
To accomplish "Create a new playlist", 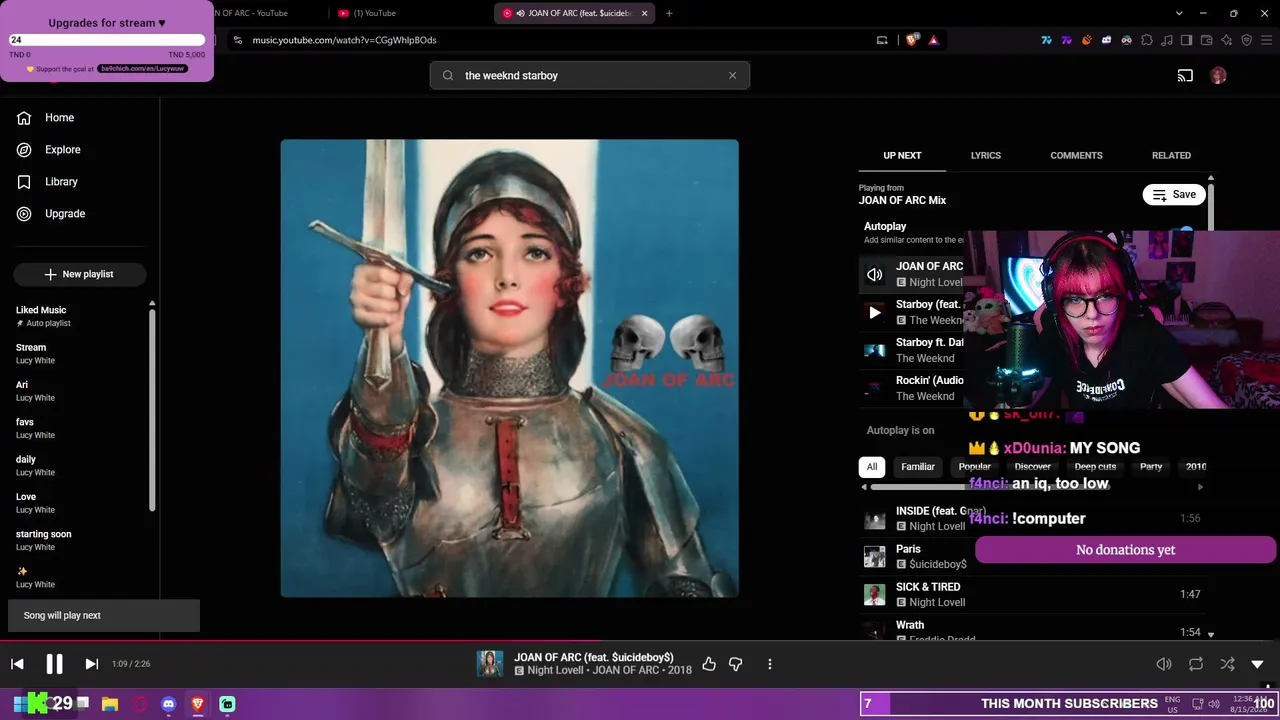I will pyautogui.click(x=80, y=274).
